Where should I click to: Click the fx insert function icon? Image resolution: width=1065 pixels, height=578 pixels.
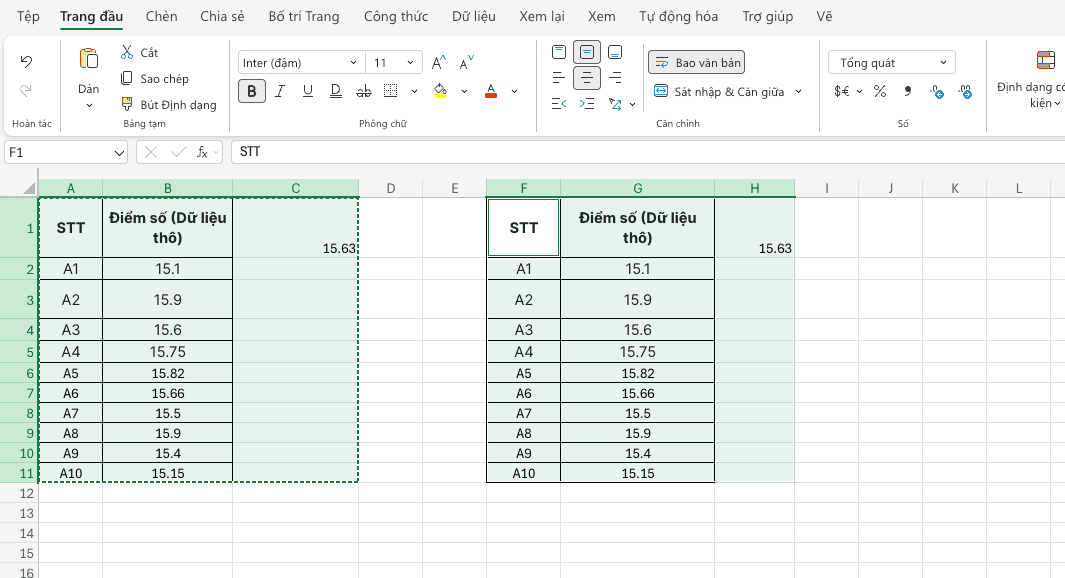pyautogui.click(x=202, y=152)
